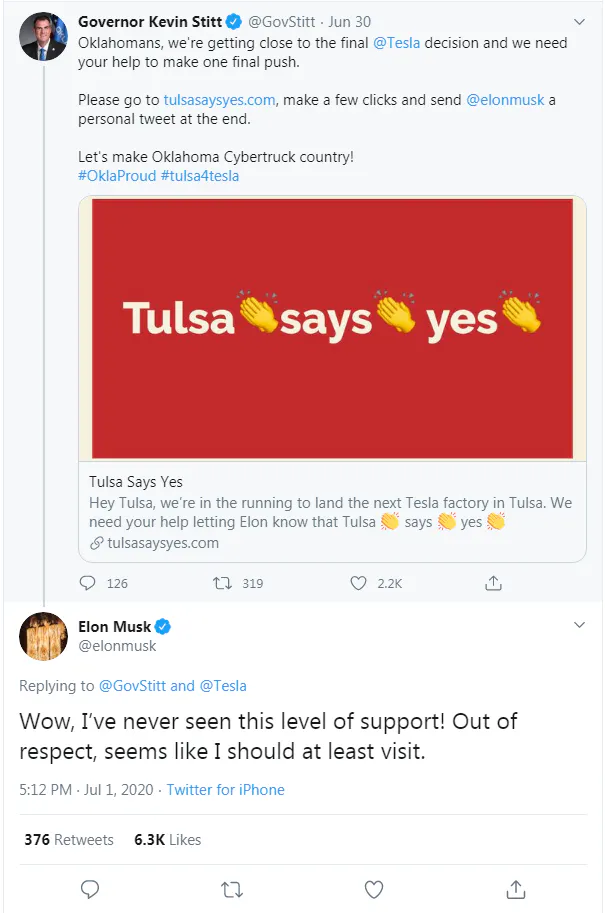Share Elon Musk's tweet
Image resolution: width=605 pixels, height=913 pixels.
pyautogui.click(x=516, y=888)
